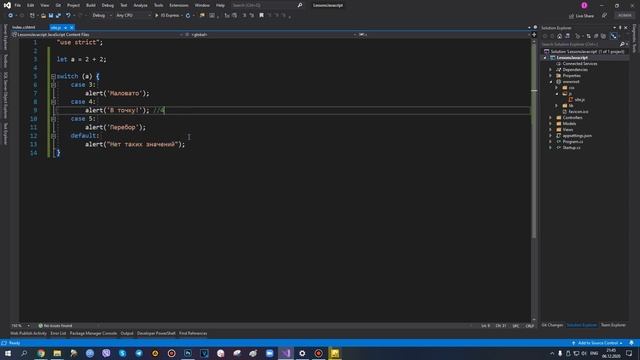
Task: Open Telegram from the taskbar
Action: 139,353
